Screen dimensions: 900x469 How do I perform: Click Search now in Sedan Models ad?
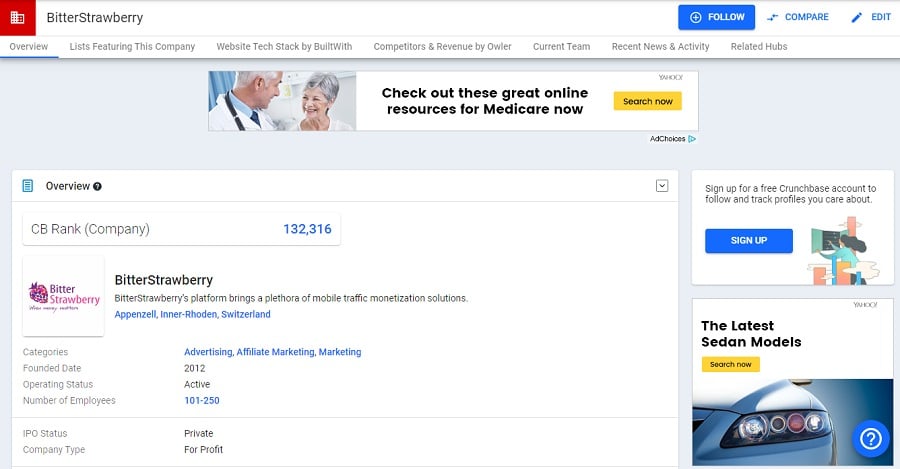730,364
